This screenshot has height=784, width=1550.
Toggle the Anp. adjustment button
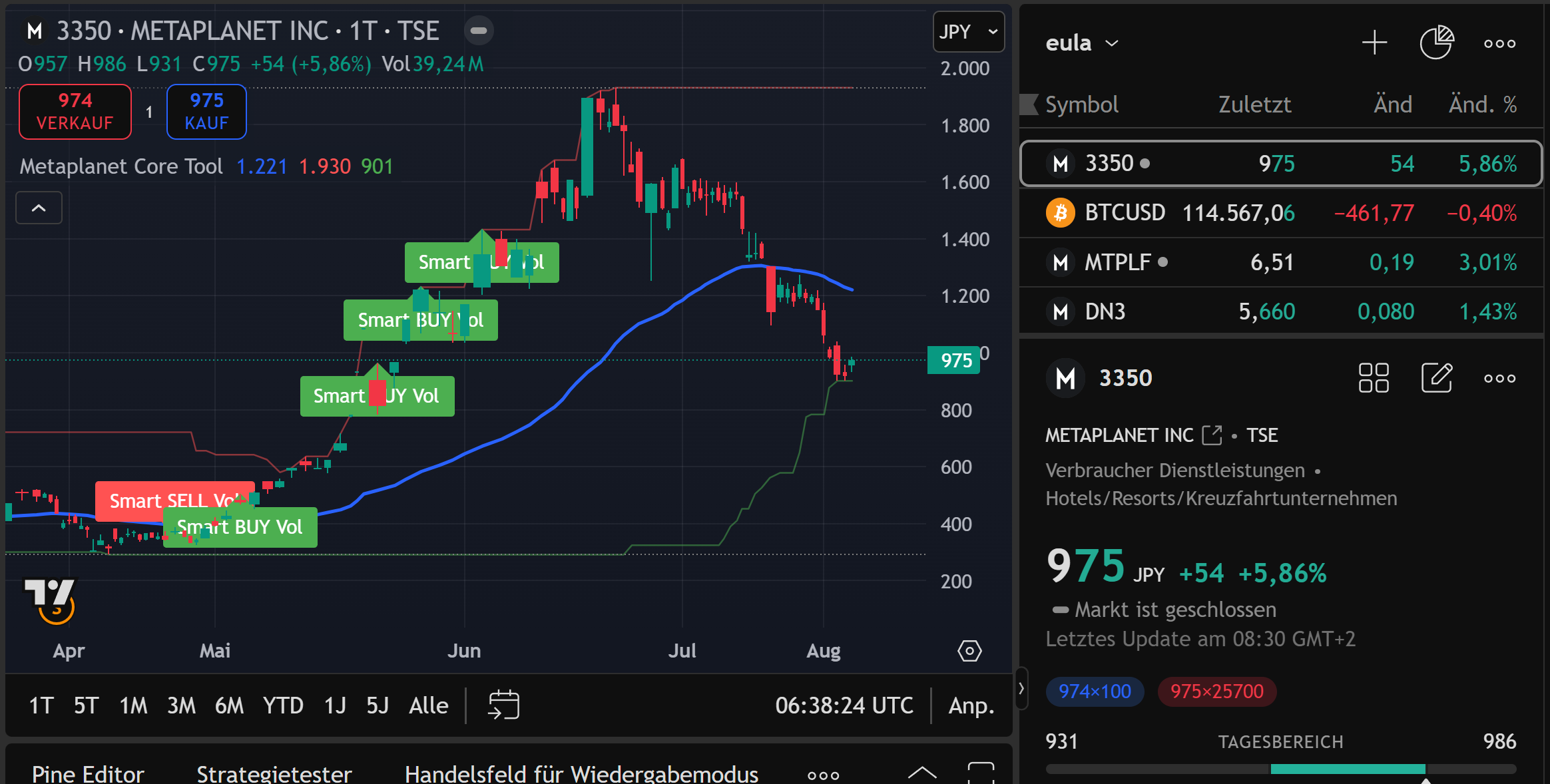971,705
